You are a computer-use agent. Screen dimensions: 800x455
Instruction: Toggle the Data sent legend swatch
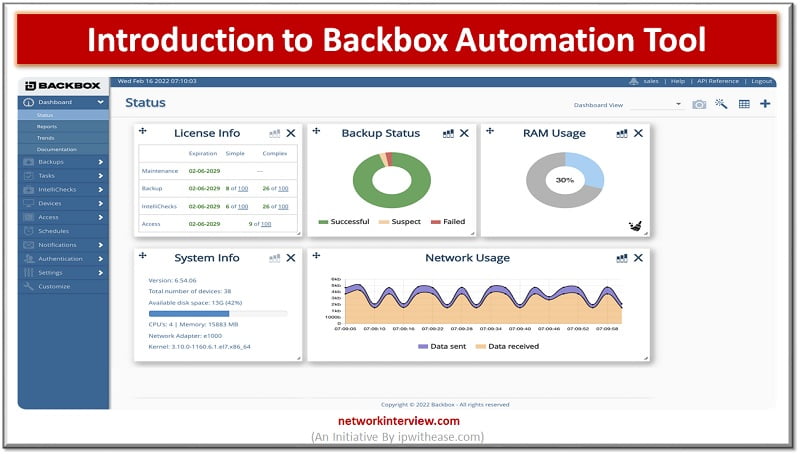coord(423,346)
